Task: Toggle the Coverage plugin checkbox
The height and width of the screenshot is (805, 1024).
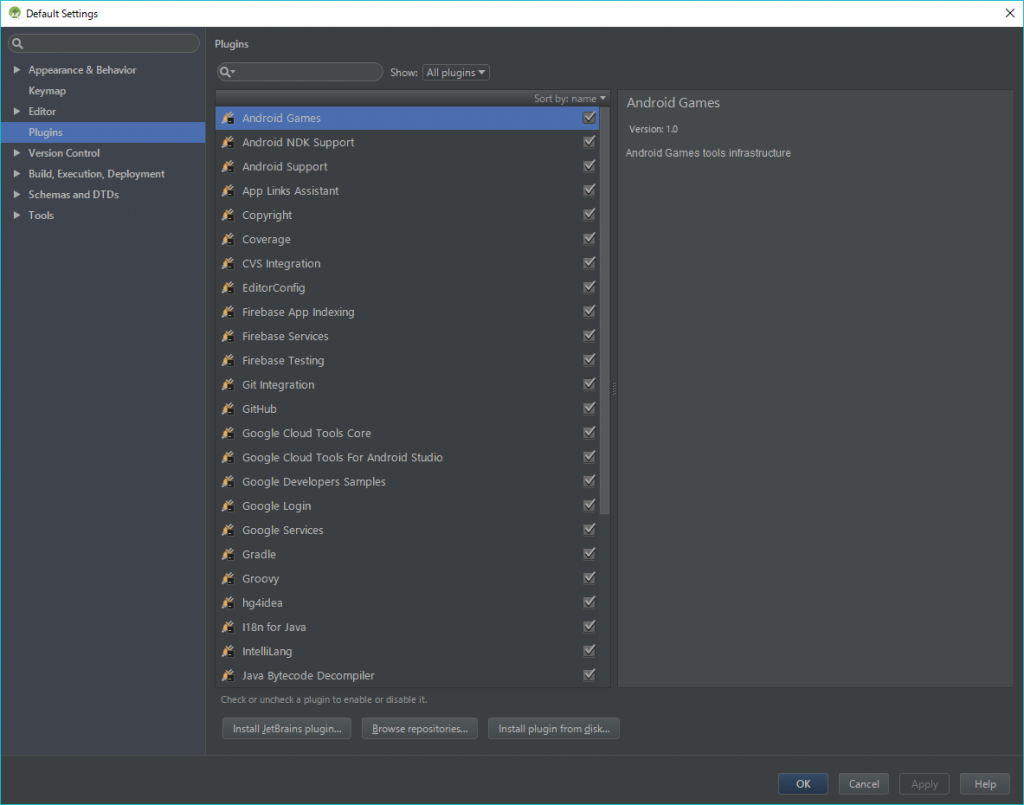Action: (589, 238)
